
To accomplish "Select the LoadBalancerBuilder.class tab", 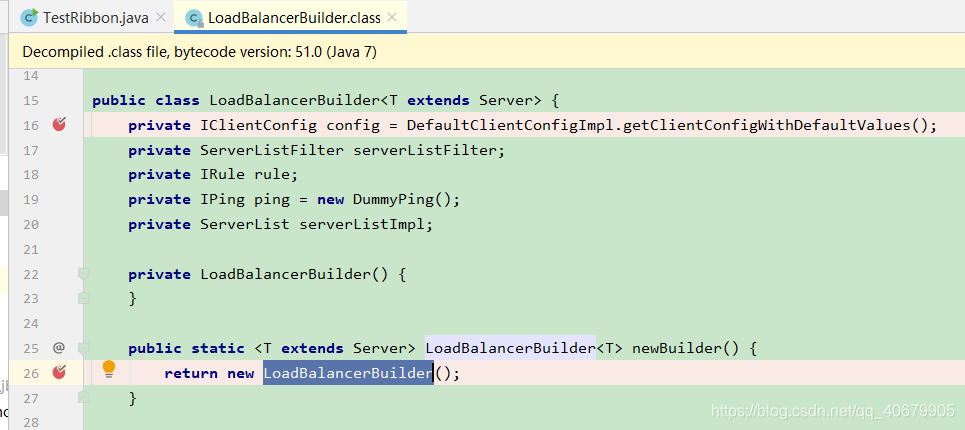I will 290,18.
